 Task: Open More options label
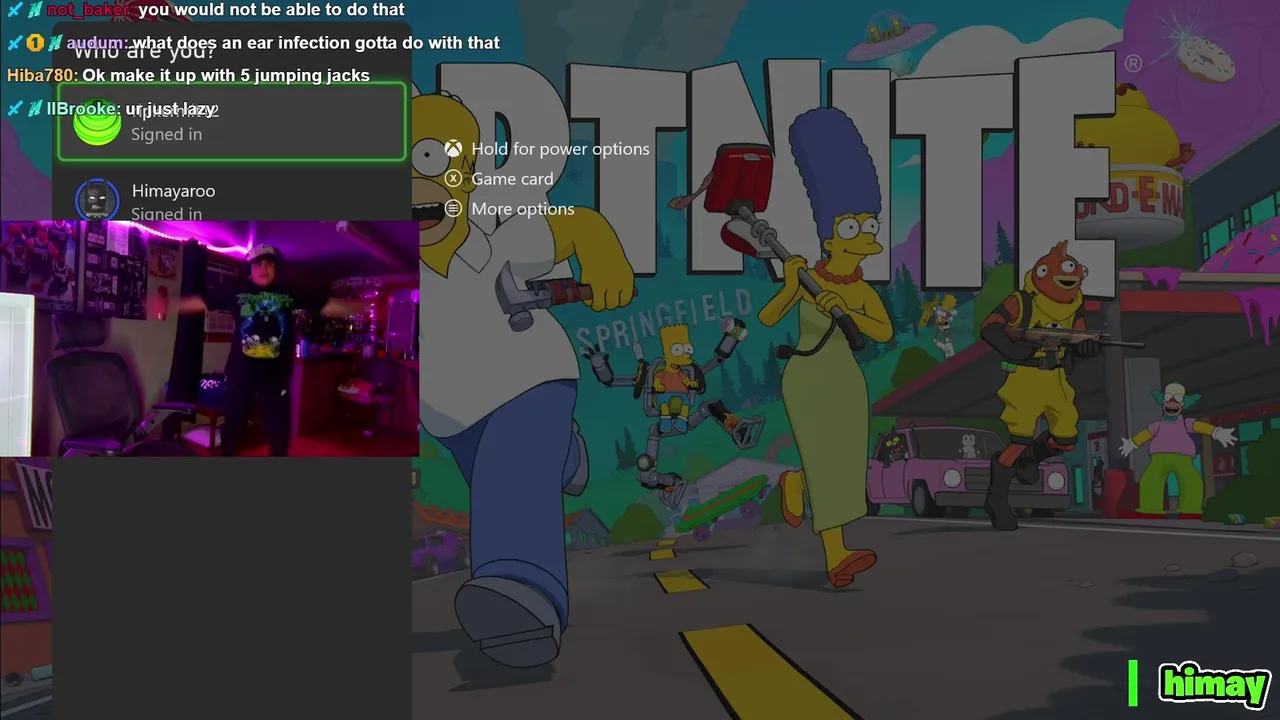tap(523, 209)
